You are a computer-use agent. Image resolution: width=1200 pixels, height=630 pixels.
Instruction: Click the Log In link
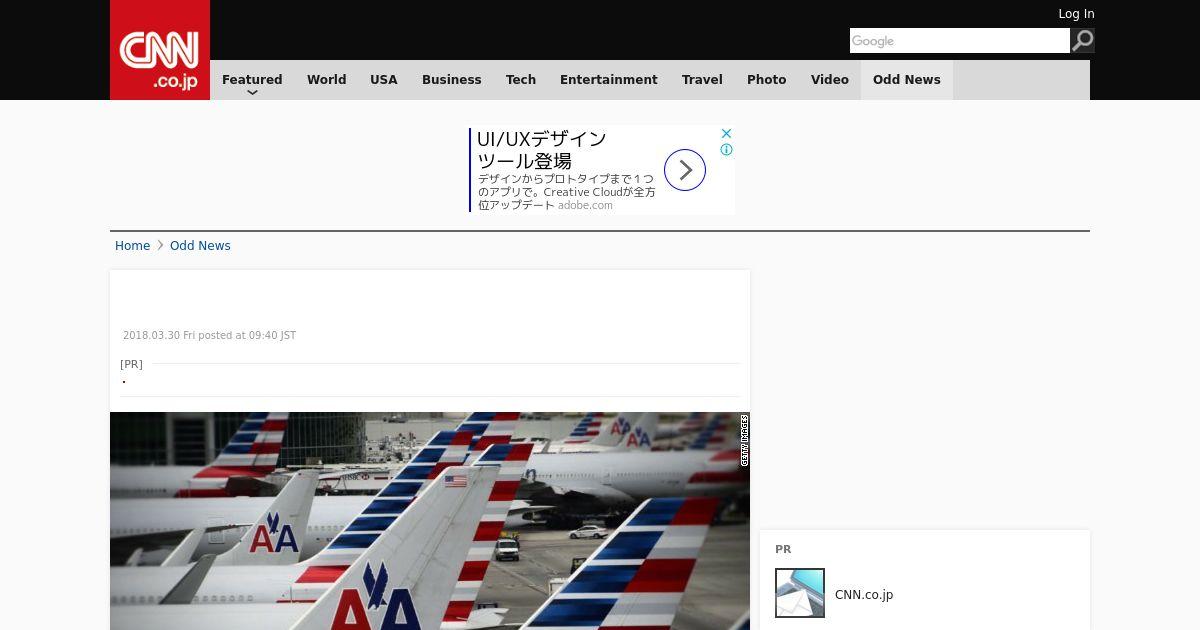[1076, 14]
